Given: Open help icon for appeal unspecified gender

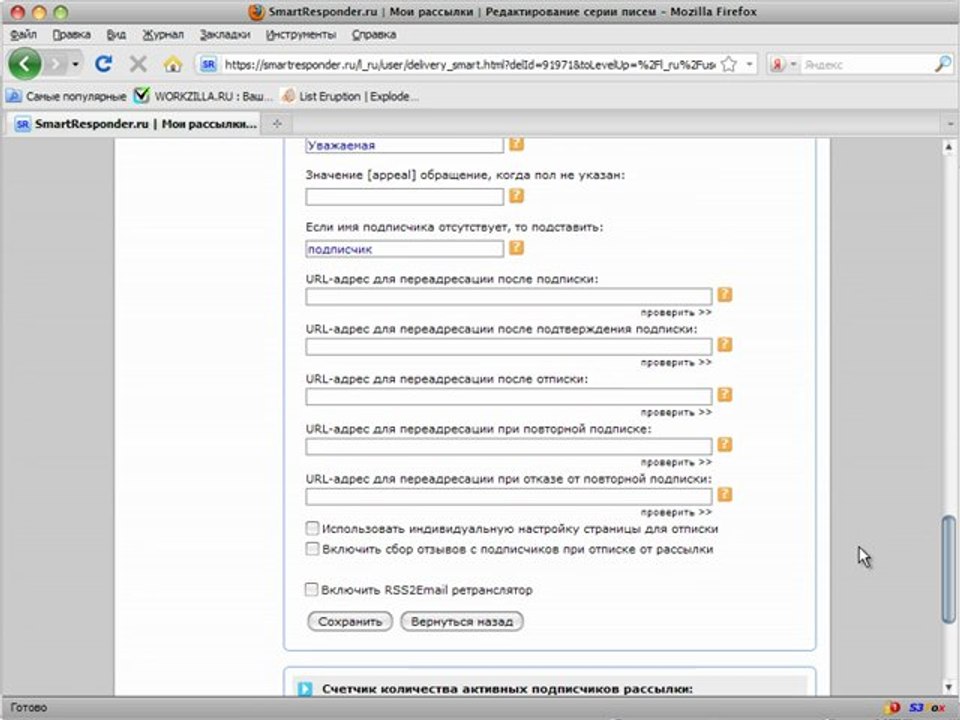Looking at the screenshot, I should click(x=517, y=195).
